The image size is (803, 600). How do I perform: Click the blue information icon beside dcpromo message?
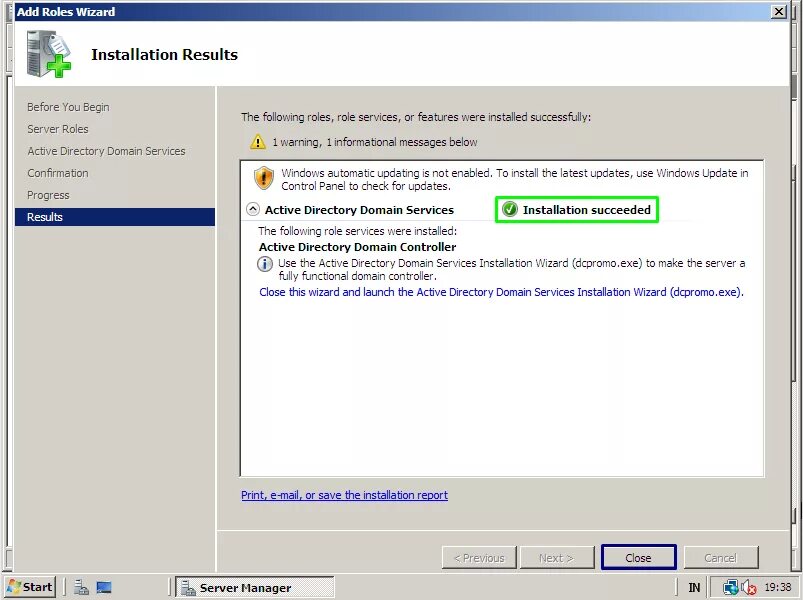[264, 264]
